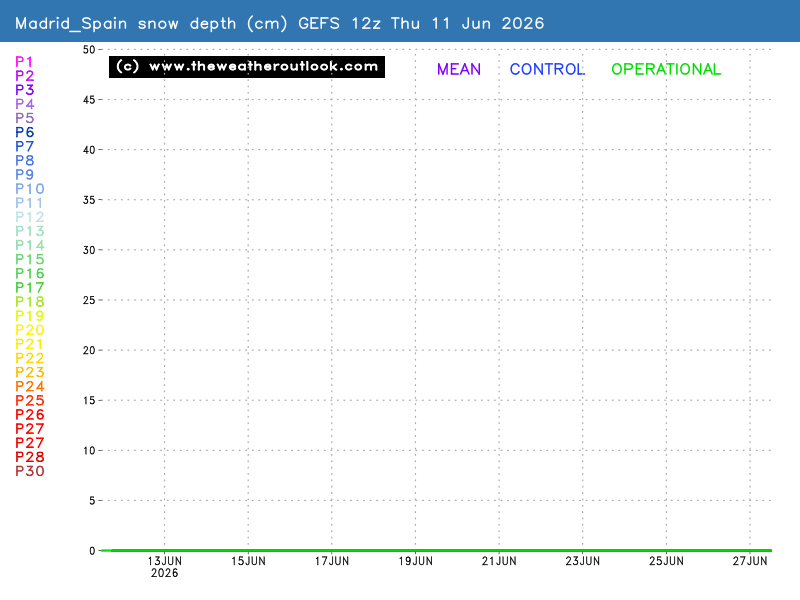Viewport: 800px width, 600px height.
Task: Pick the red P26 label
Action: pyautogui.click(x=30, y=414)
